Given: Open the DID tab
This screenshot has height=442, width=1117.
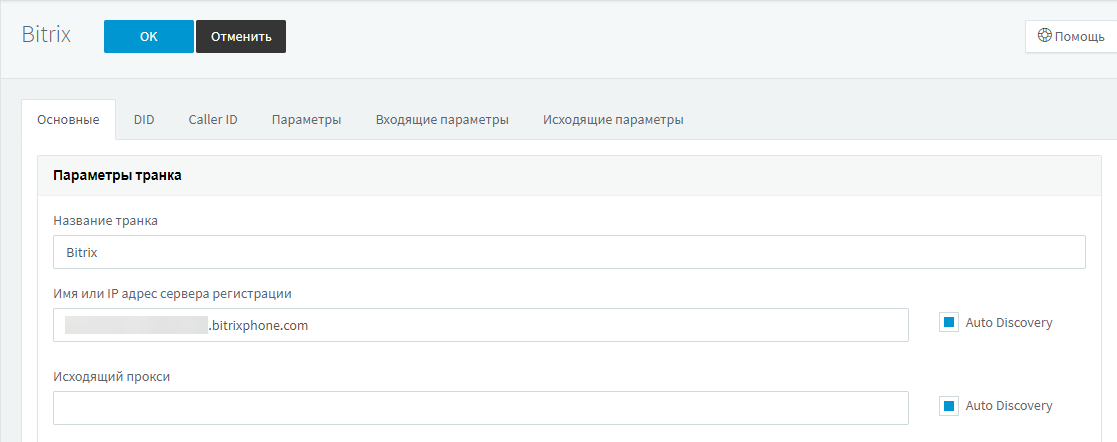Looking at the screenshot, I should tap(144, 120).
